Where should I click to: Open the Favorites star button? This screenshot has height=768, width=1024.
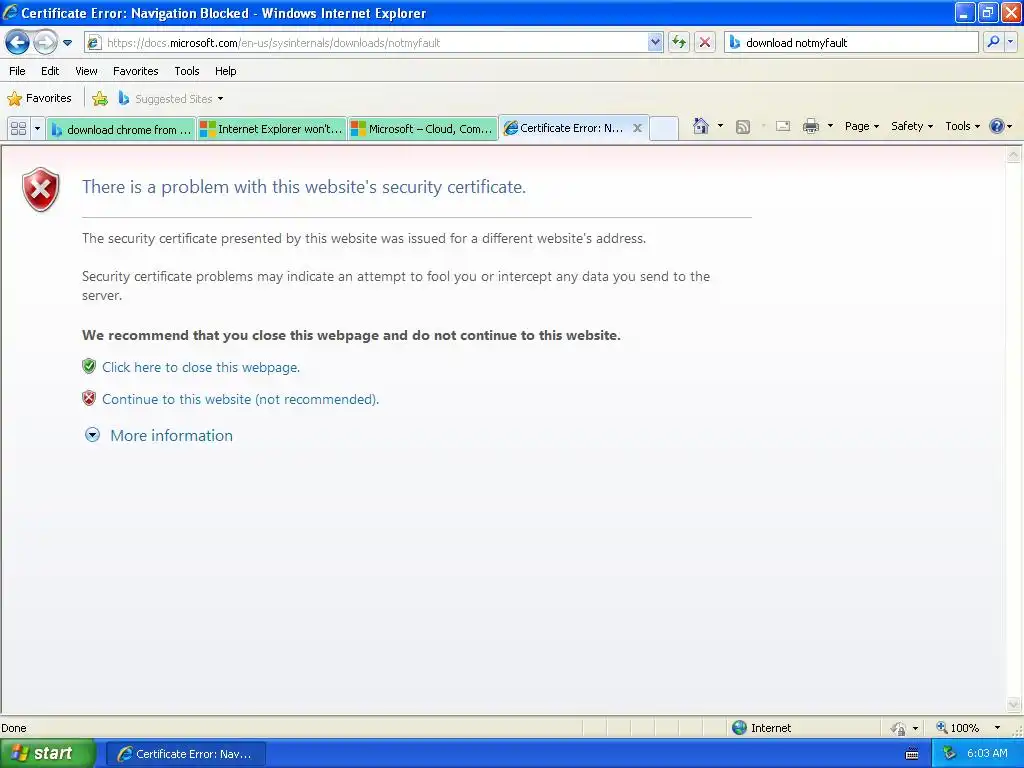40,99
